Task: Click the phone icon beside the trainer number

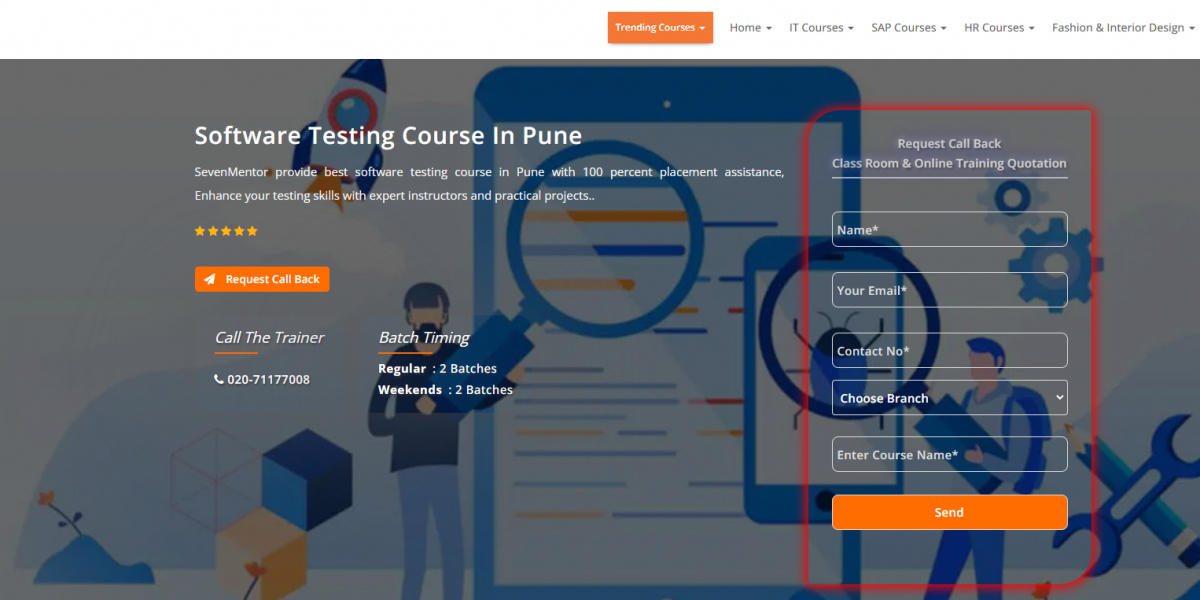Action: click(219, 380)
